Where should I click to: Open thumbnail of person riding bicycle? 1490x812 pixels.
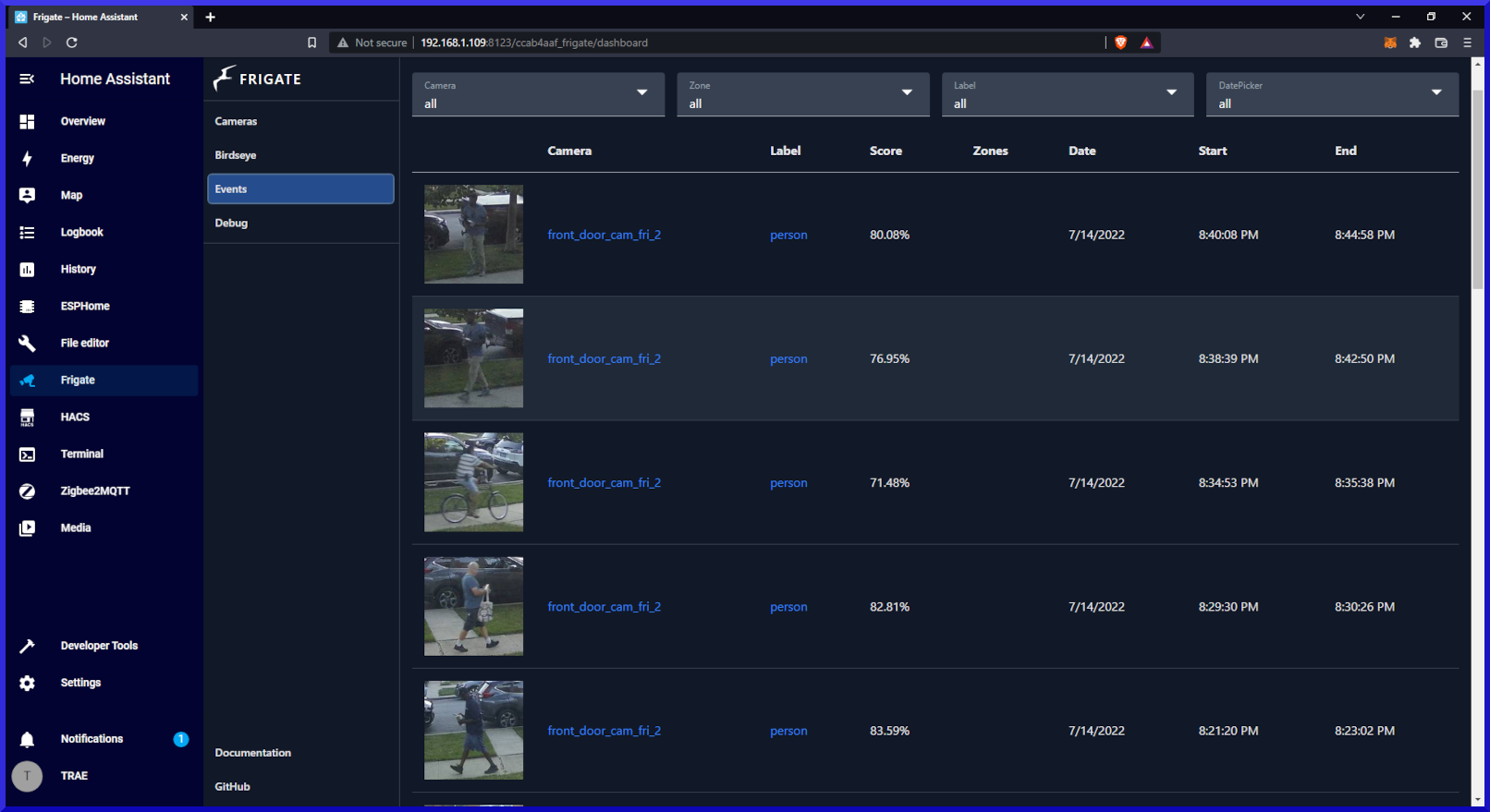[473, 482]
